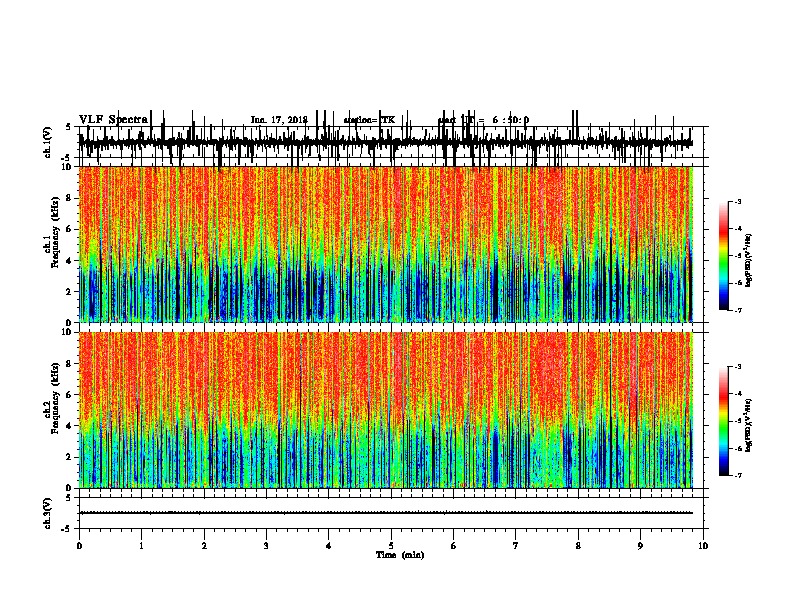Click the "ch.3(V)" axis label
Image resolution: width=792 pixels, height=612 pixels.
pyautogui.click(x=48, y=513)
